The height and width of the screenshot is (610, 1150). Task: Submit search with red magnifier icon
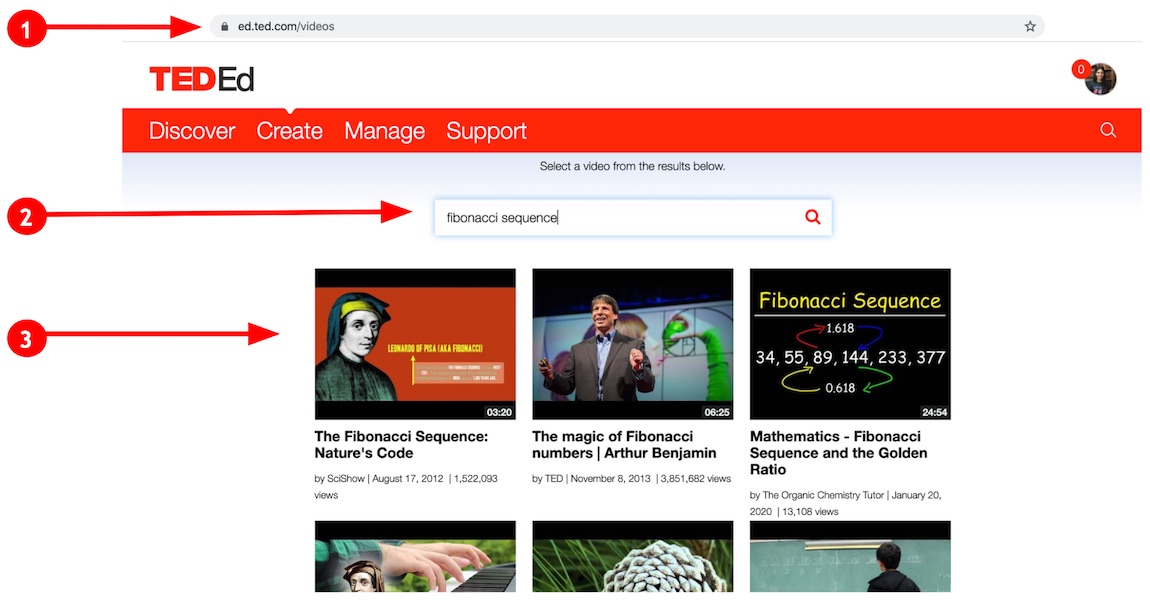click(813, 217)
